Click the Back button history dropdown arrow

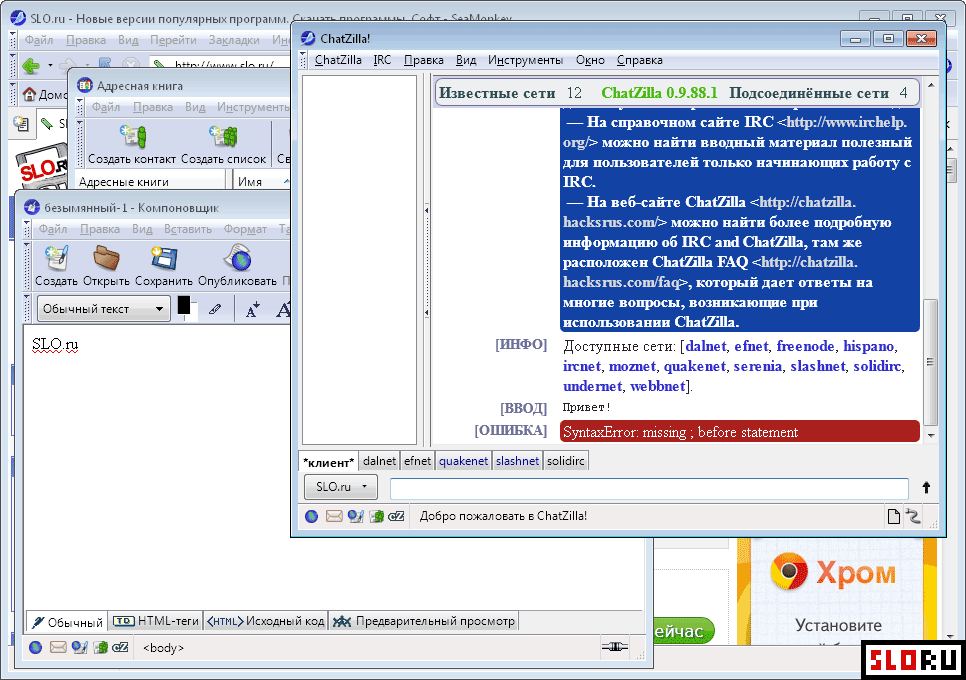click(50, 65)
